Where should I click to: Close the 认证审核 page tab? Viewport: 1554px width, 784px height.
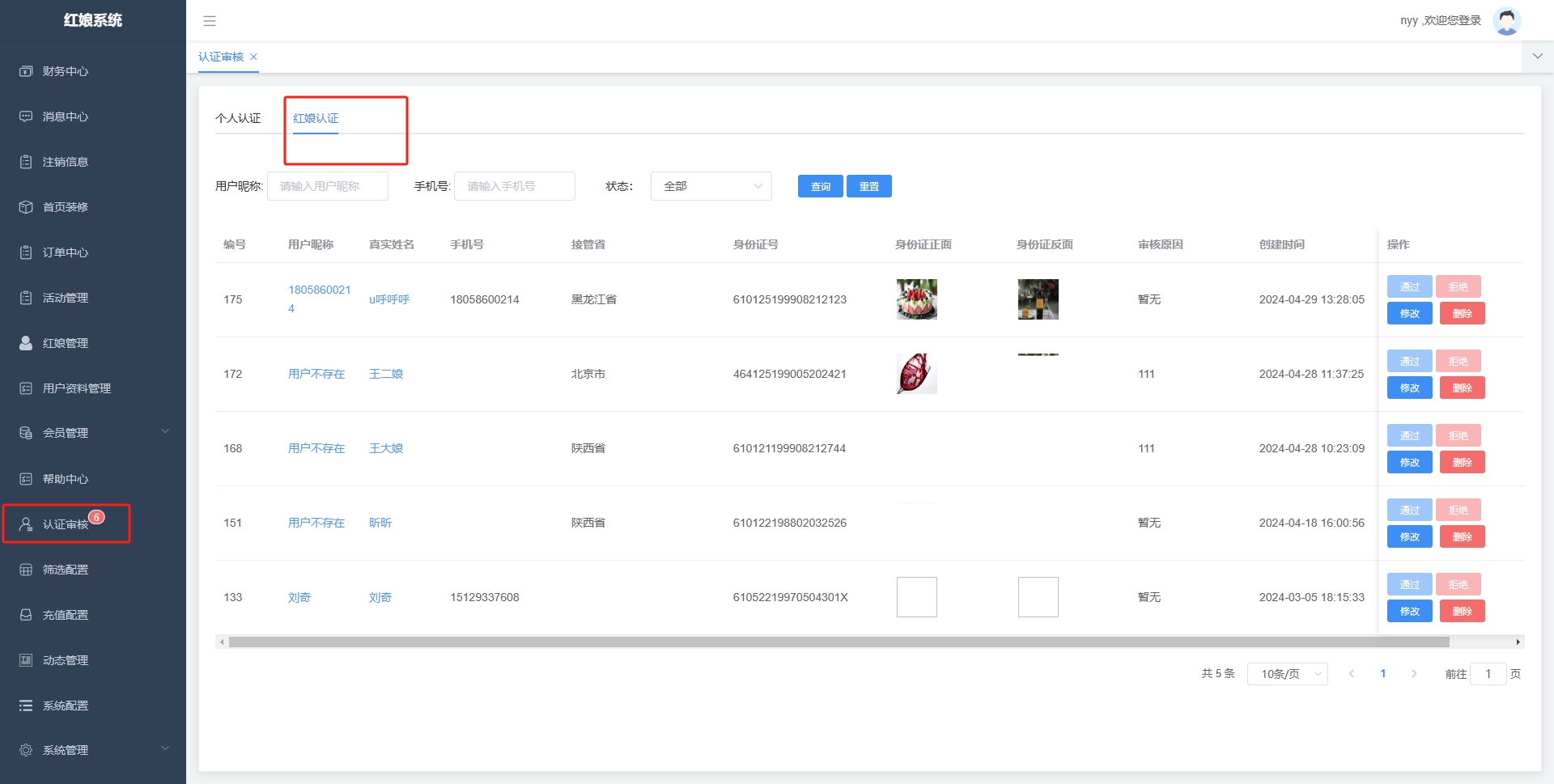tap(253, 57)
